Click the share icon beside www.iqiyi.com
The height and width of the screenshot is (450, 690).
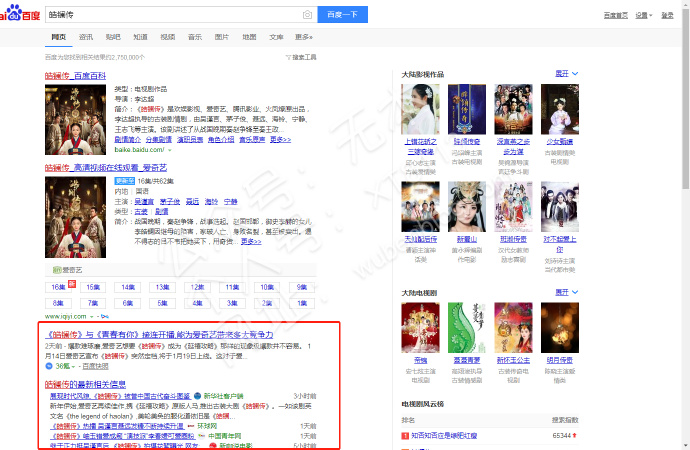pos(104,316)
